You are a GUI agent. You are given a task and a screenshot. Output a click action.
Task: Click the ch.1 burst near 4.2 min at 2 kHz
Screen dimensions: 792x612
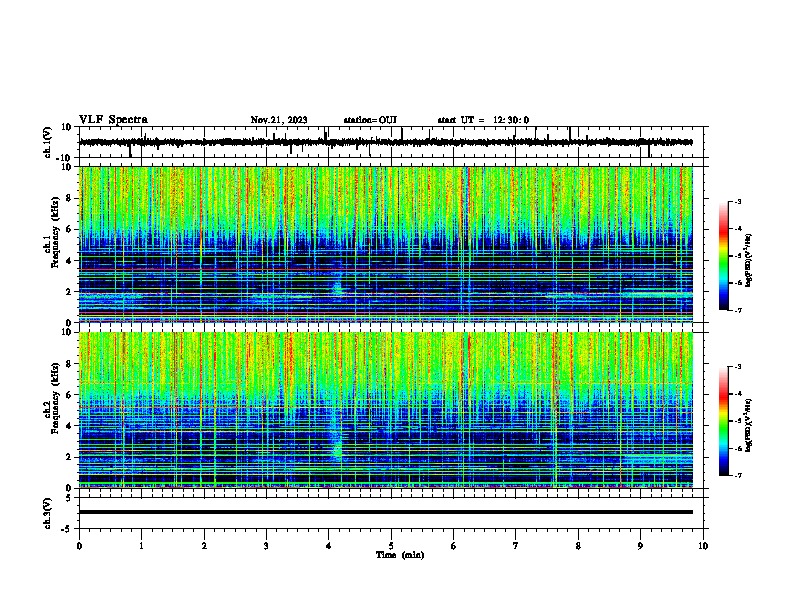click(x=337, y=287)
